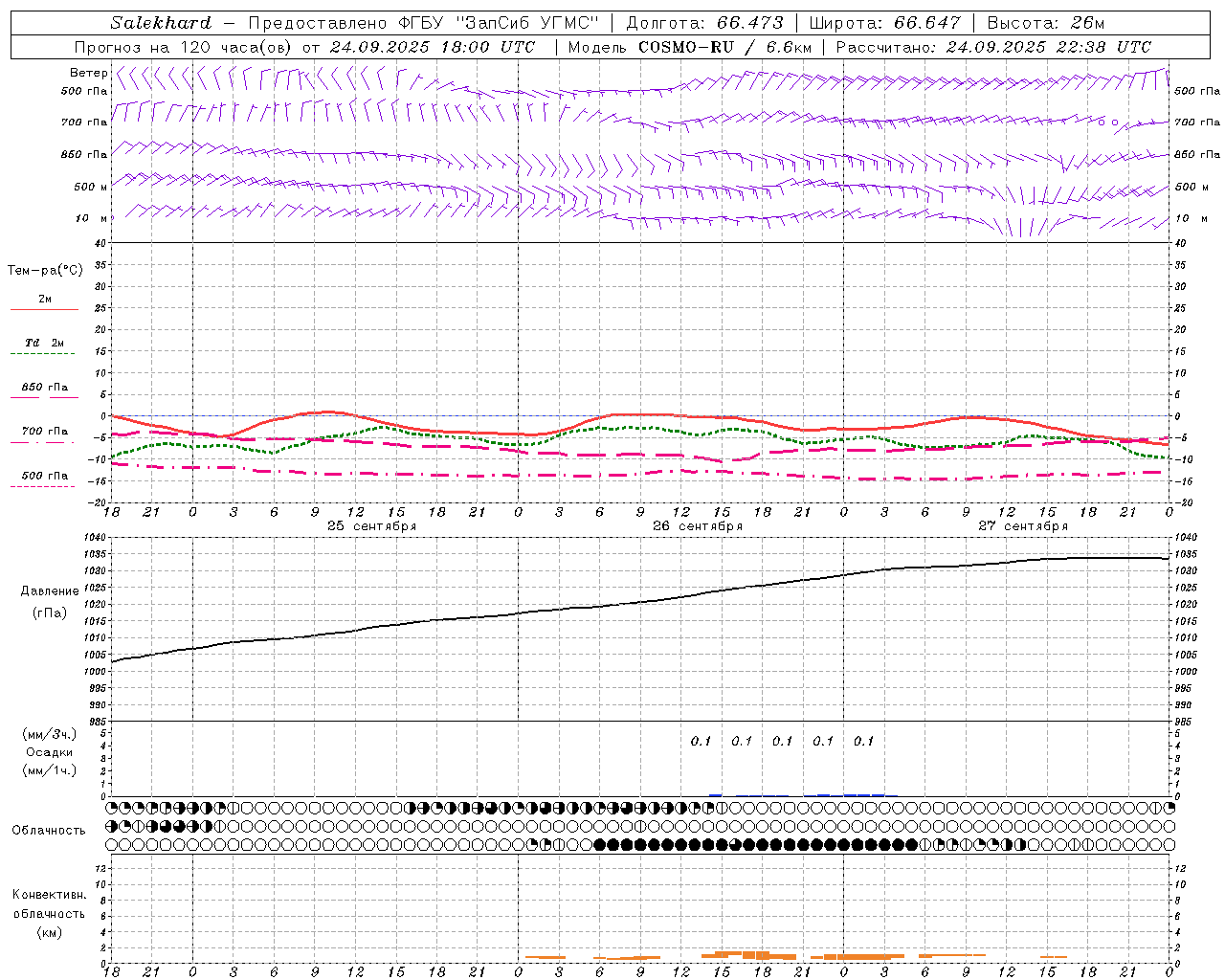The height and width of the screenshot is (980, 1225).
Task: Select Рассчитано: 24.09.2025 22:38 UTC timestamp
Action: coord(993,47)
